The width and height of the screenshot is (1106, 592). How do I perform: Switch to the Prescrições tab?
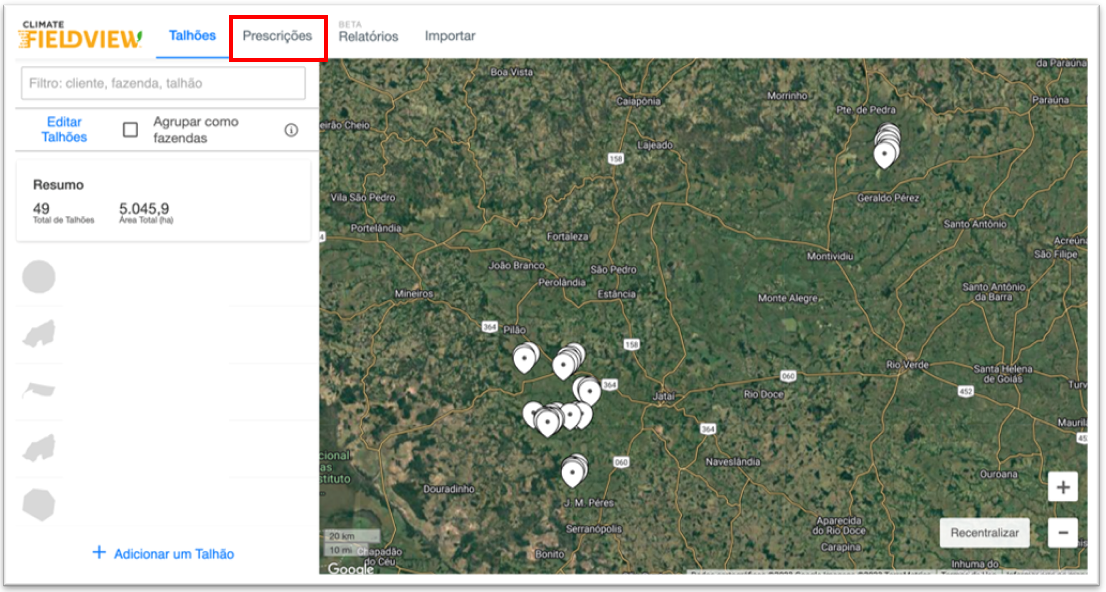pyautogui.click(x=277, y=36)
